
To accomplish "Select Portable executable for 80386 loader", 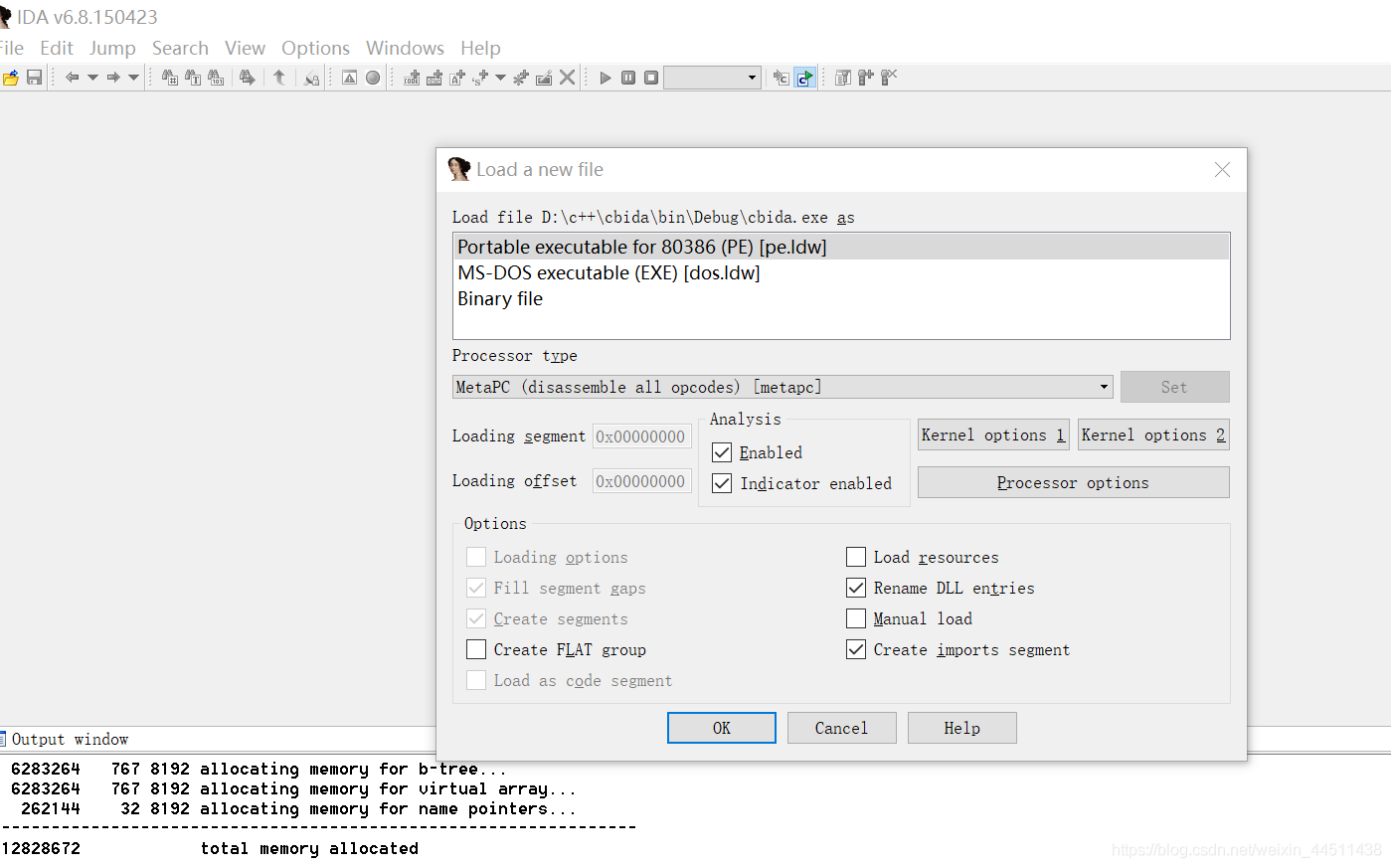I will [841, 247].
